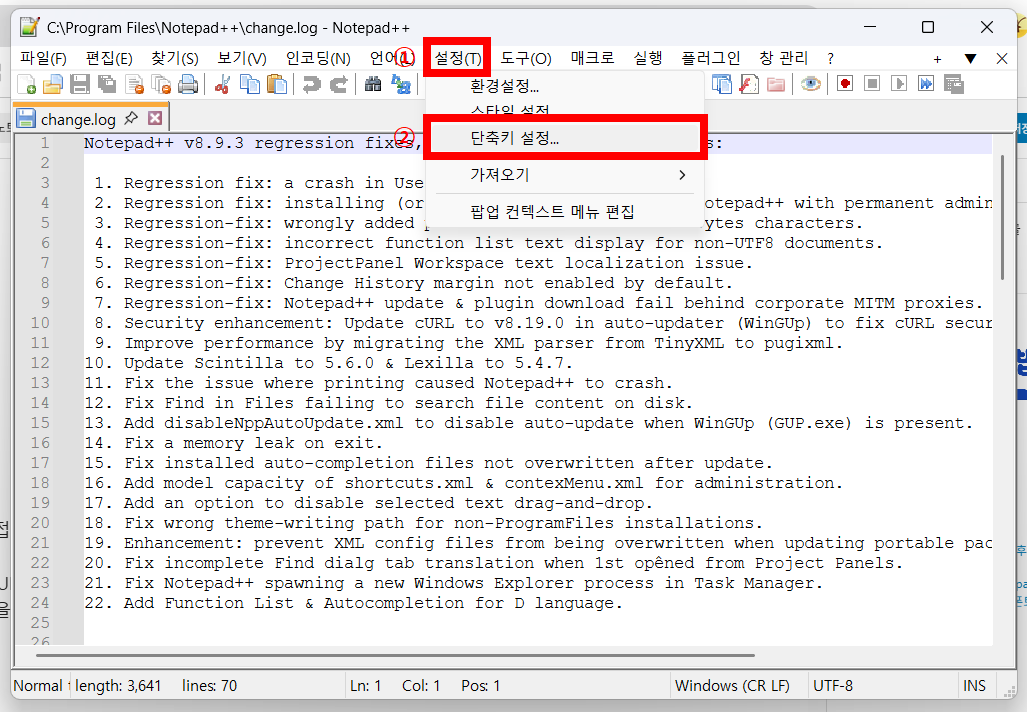Click the Print toolbar icon
The height and width of the screenshot is (712, 1027).
(x=188, y=84)
